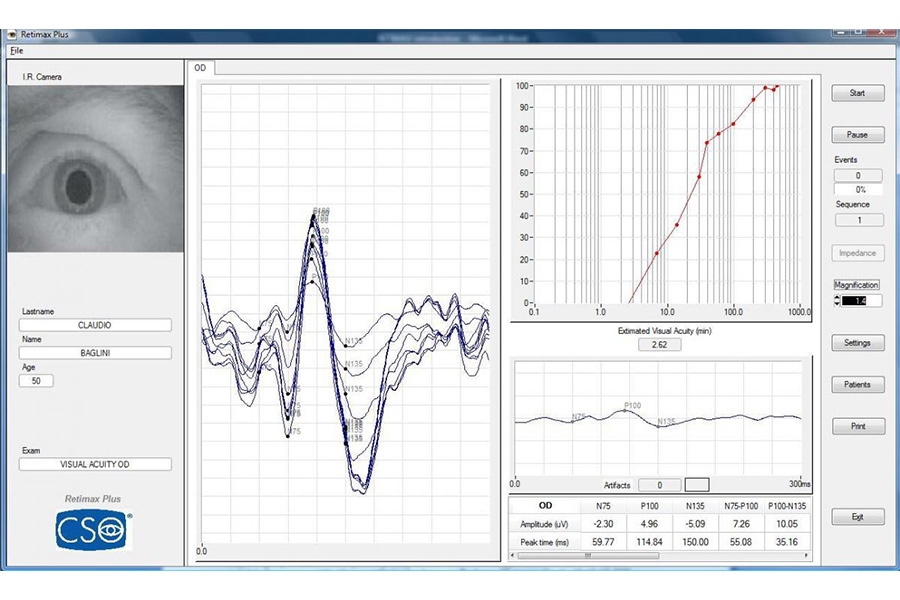Click the N75 marker on the averaged waveform
Image resolution: width=900 pixels, height=600 pixels.
click(572, 421)
